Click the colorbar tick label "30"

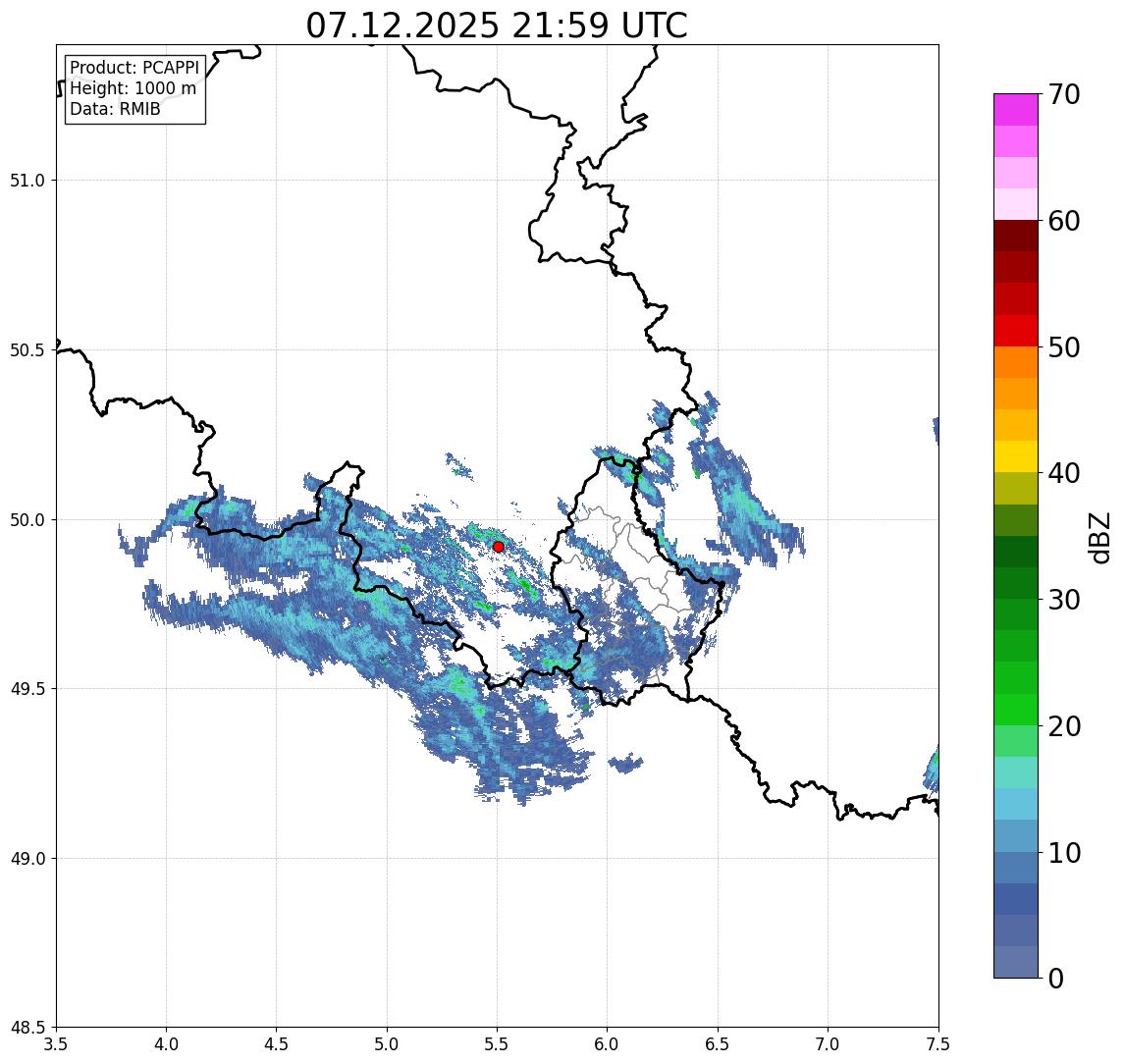point(1064,600)
